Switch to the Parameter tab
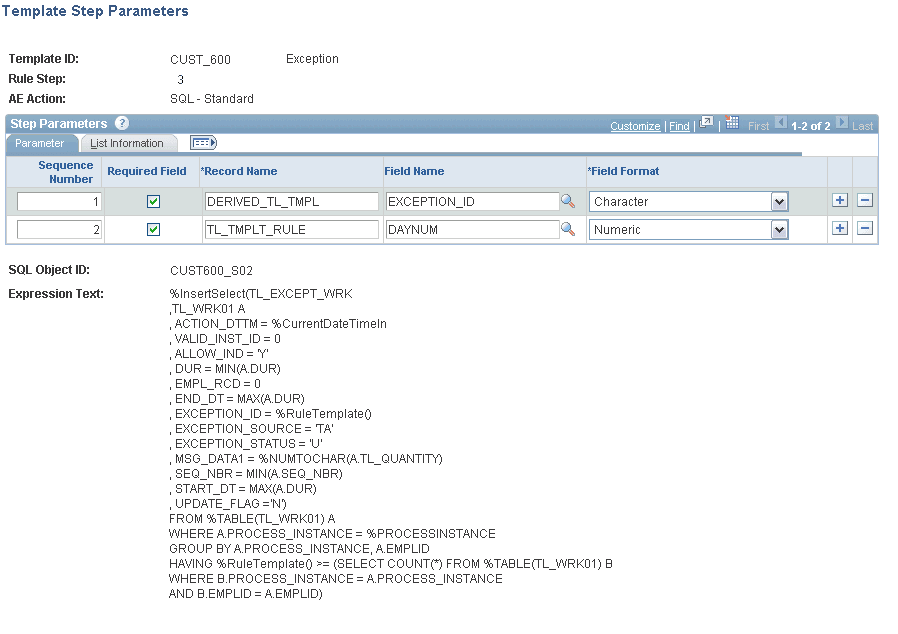 click(x=40, y=143)
